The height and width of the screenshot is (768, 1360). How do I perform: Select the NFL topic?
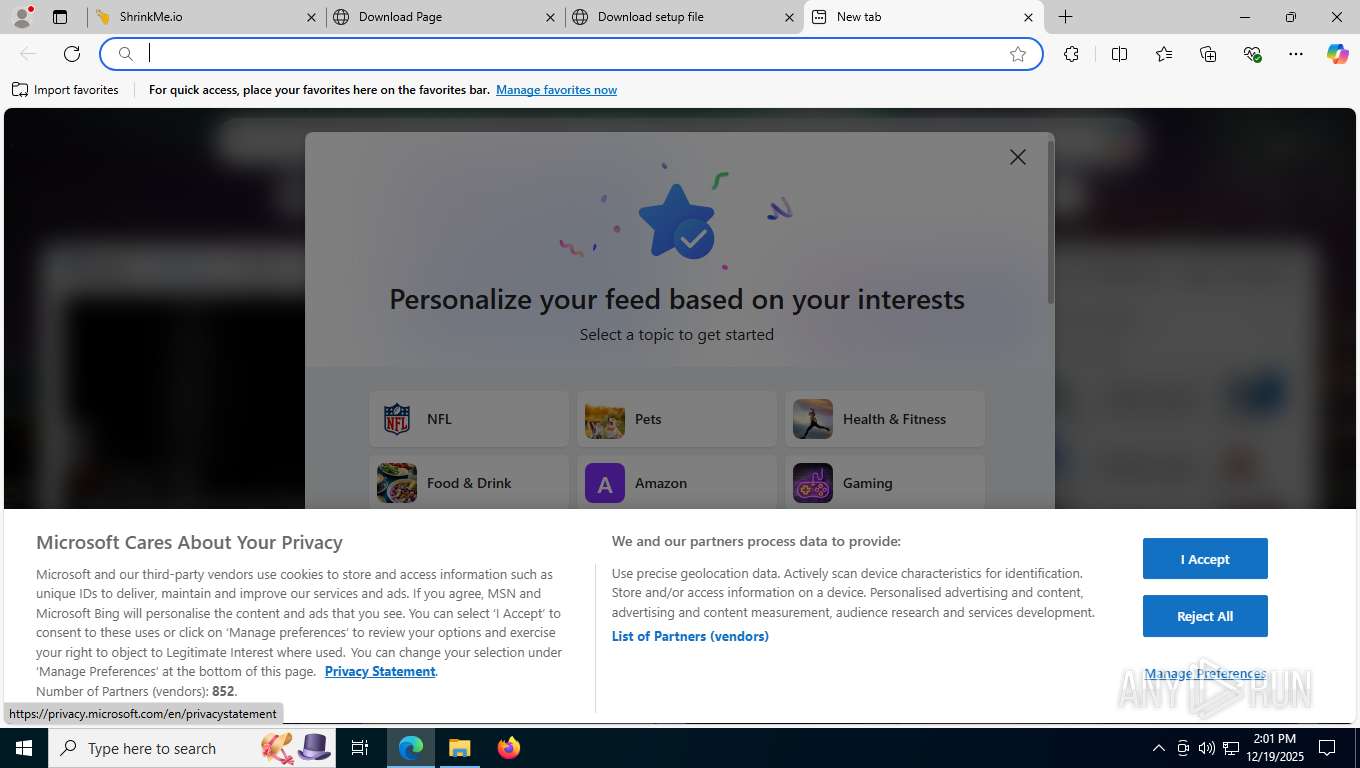click(469, 419)
